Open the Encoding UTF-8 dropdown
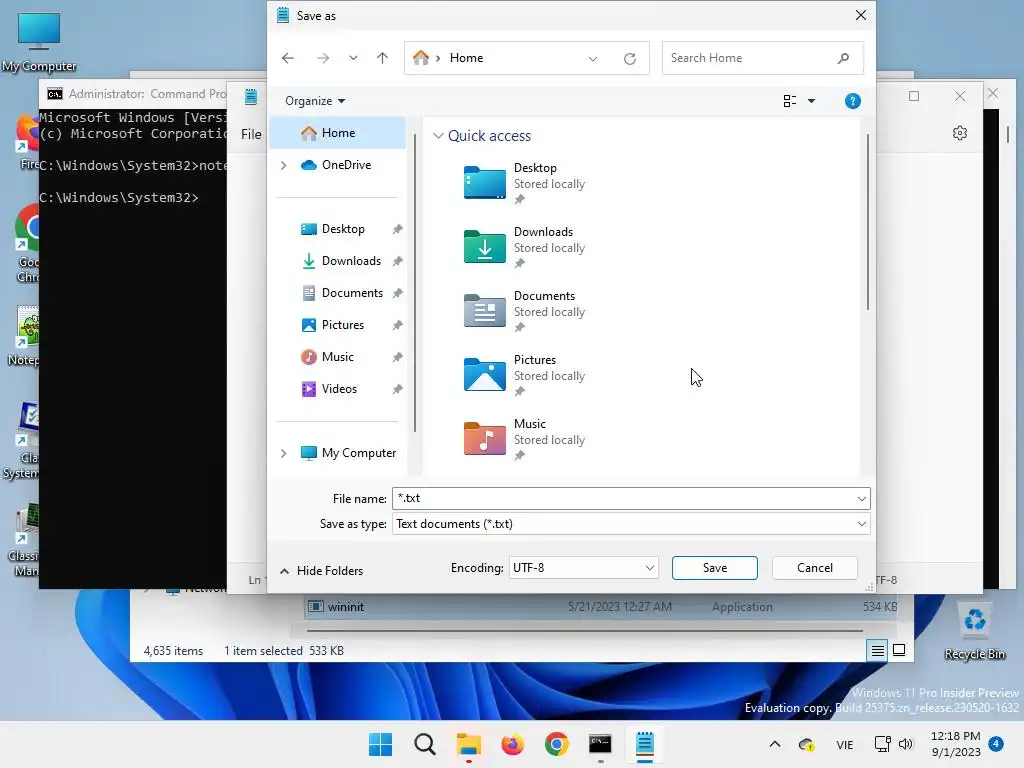The image size is (1024, 768). tap(583, 568)
